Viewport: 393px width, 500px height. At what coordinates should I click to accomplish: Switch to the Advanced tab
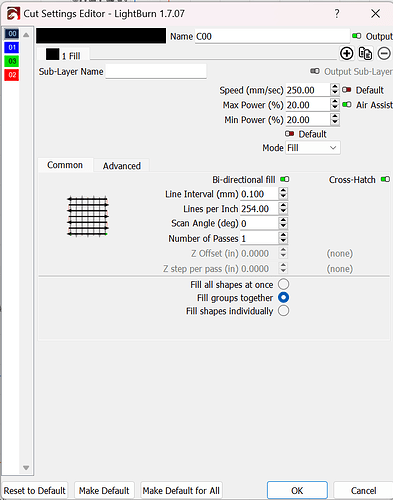click(x=121, y=166)
